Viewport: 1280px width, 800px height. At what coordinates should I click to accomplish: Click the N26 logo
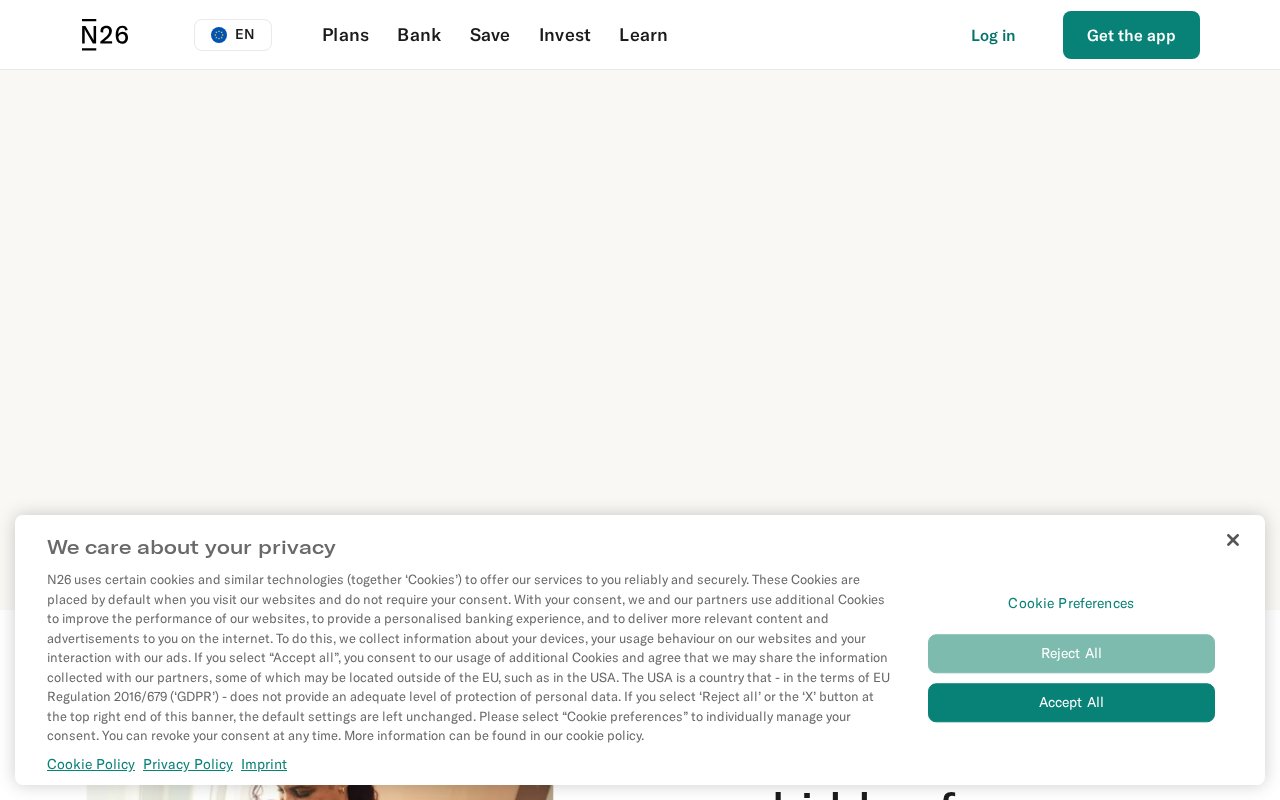click(105, 35)
